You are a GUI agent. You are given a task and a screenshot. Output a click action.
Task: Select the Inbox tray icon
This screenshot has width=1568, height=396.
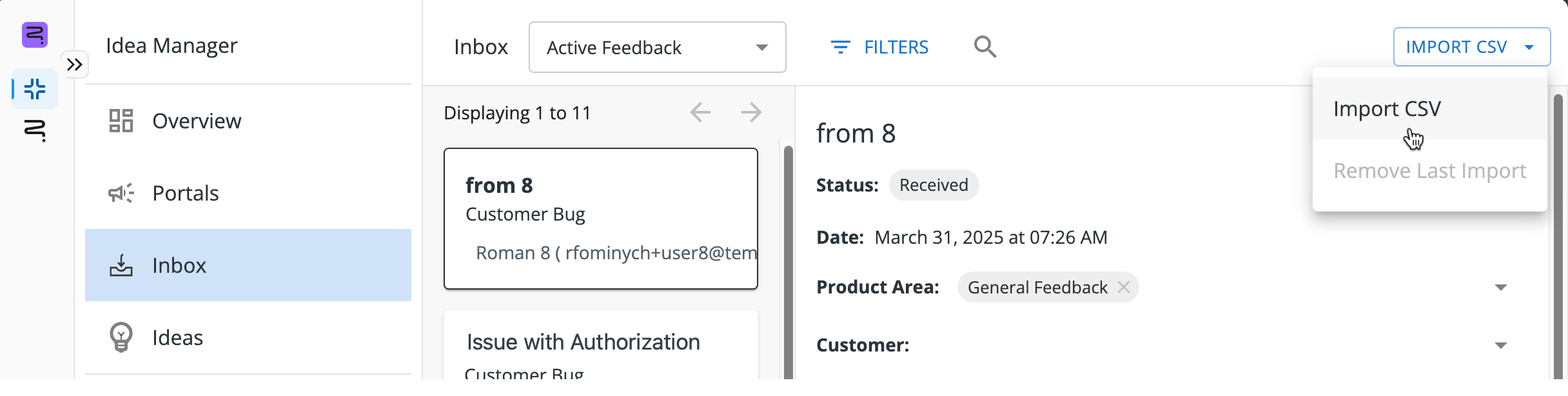point(121,265)
